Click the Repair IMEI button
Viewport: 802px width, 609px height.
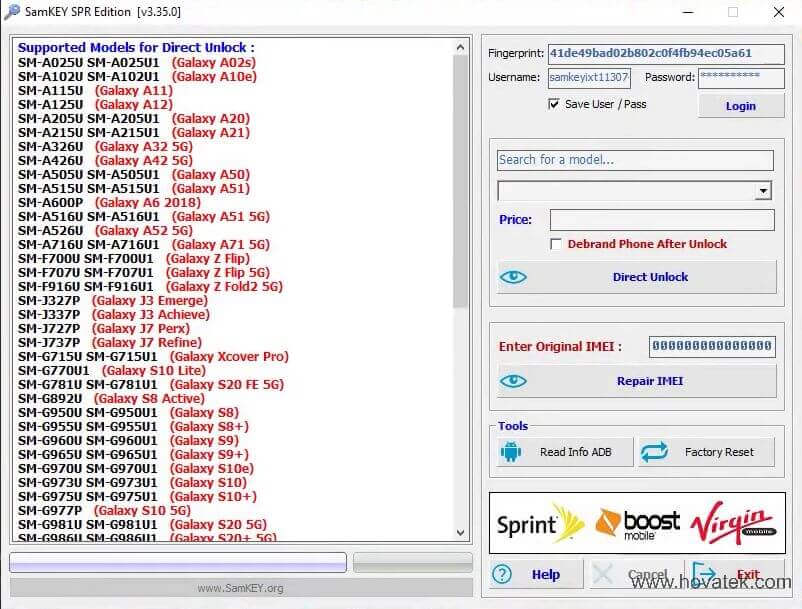coord(637,381)
